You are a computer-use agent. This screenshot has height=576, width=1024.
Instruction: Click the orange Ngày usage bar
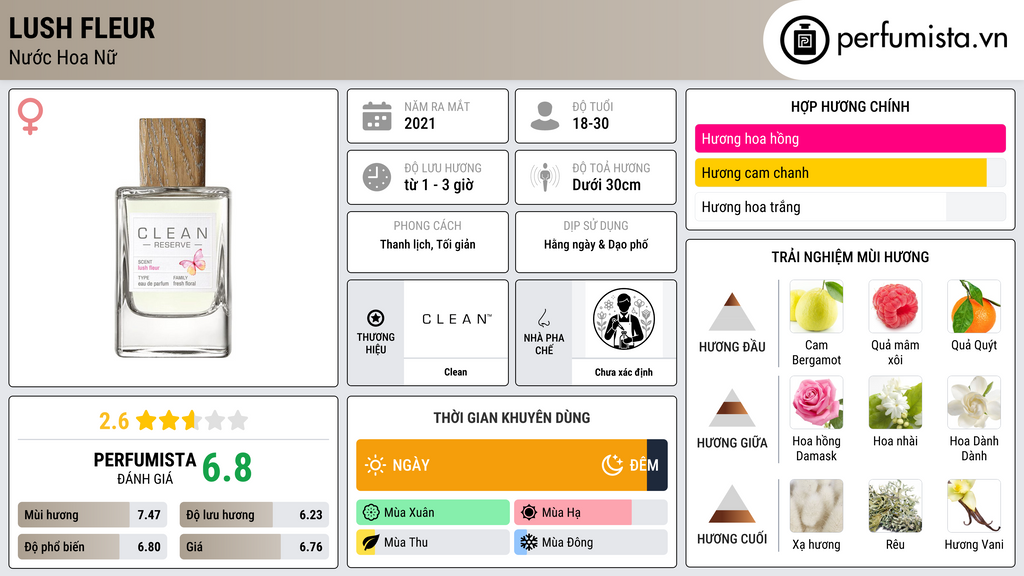501,465
